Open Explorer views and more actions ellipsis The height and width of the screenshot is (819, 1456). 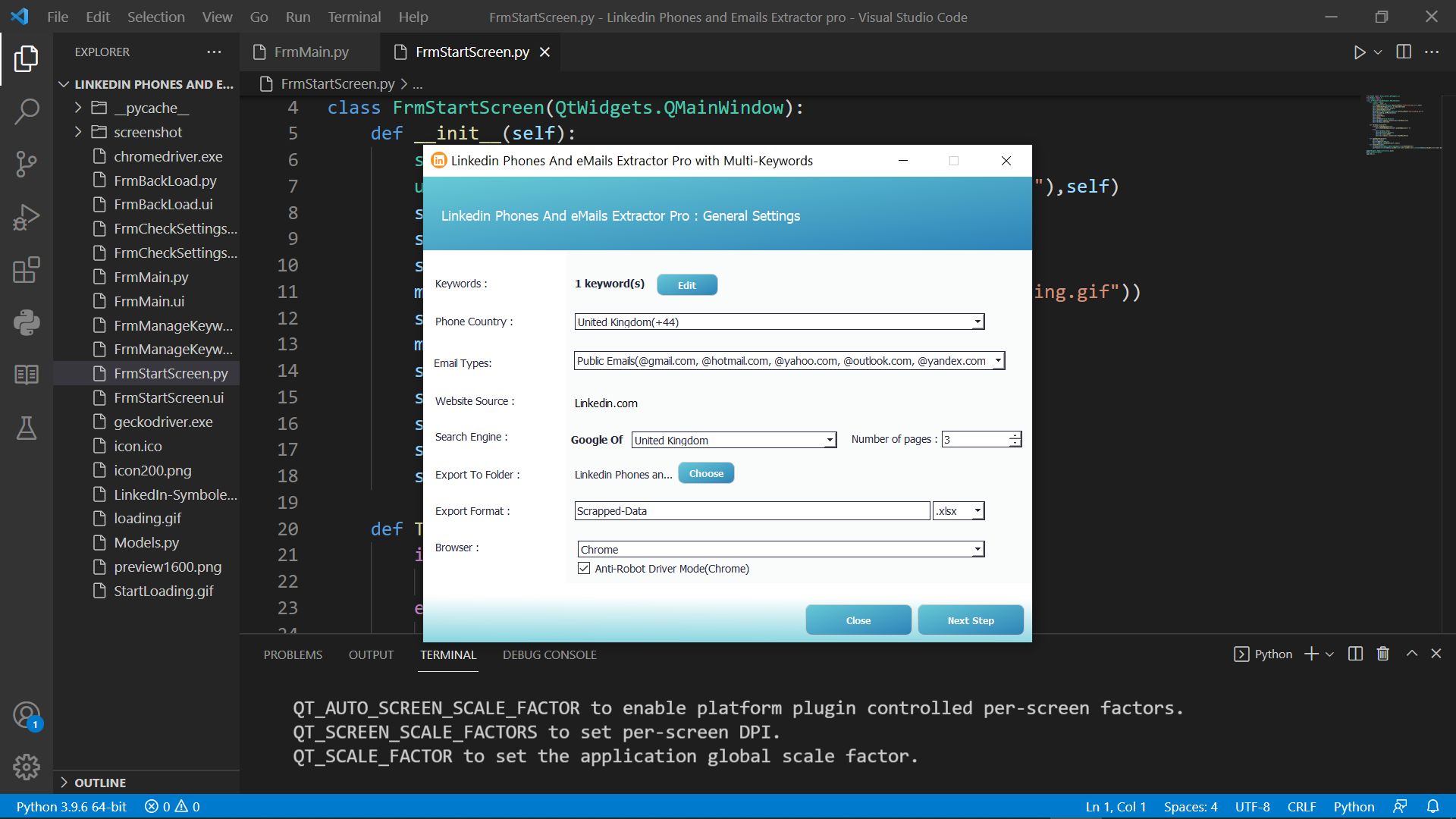215,52
